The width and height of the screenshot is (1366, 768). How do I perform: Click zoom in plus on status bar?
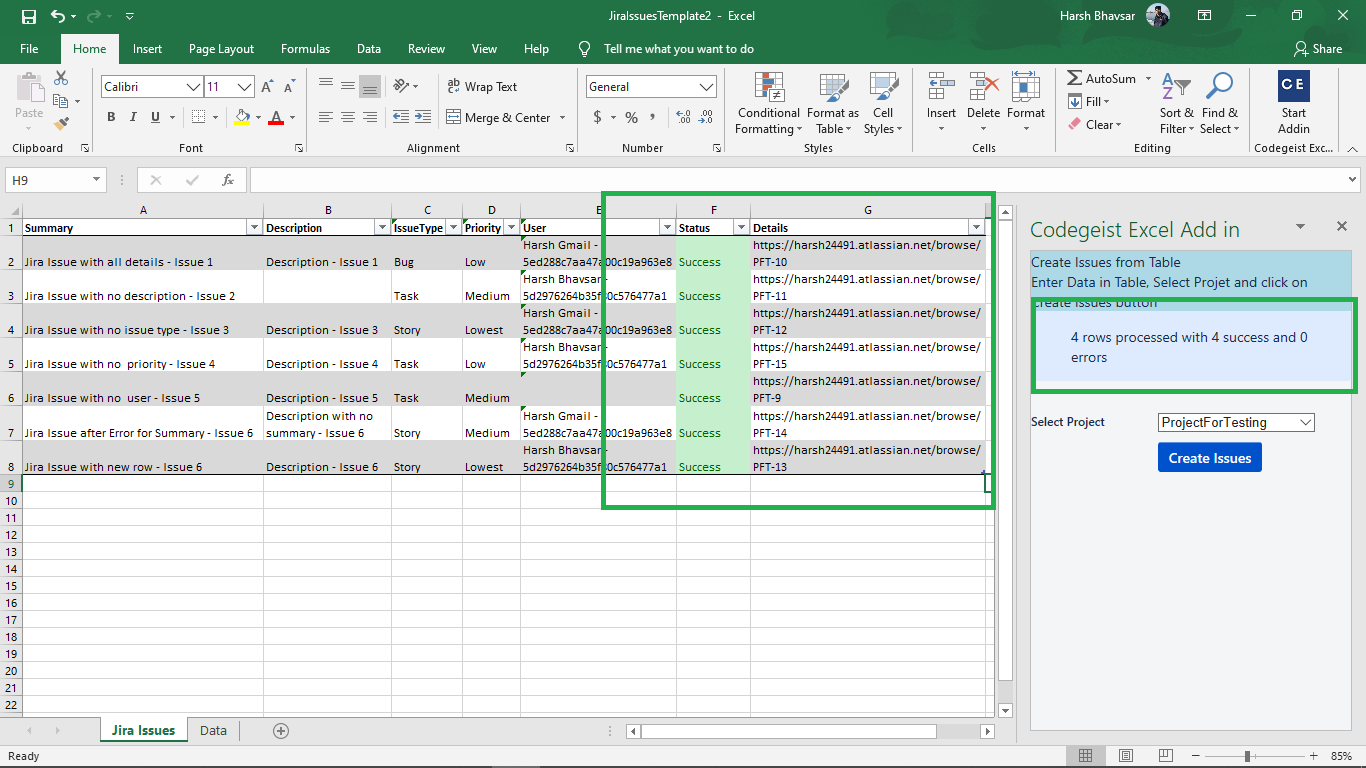coord(1313,756)
